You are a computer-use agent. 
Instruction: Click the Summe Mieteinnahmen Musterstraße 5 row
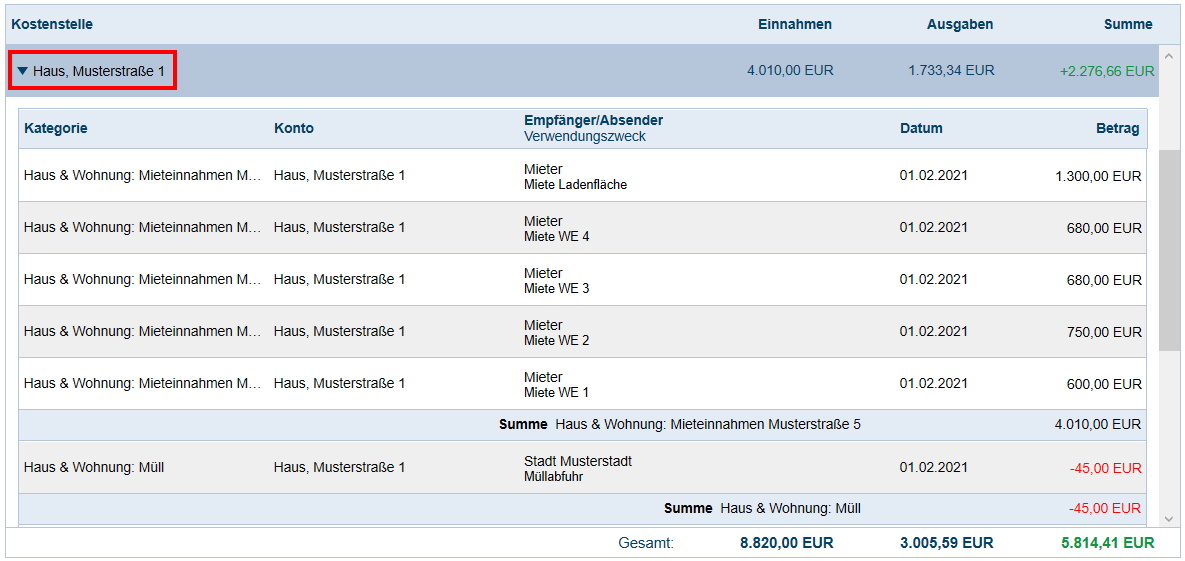680,425
